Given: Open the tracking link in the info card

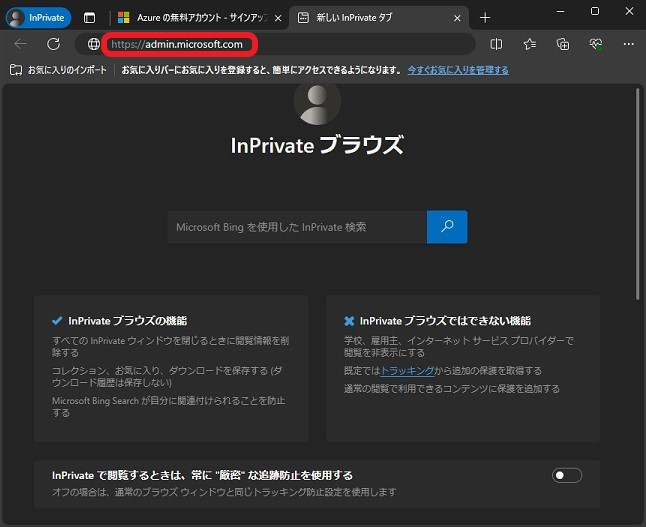Looking at the screenshot, I should pos(407,371).
